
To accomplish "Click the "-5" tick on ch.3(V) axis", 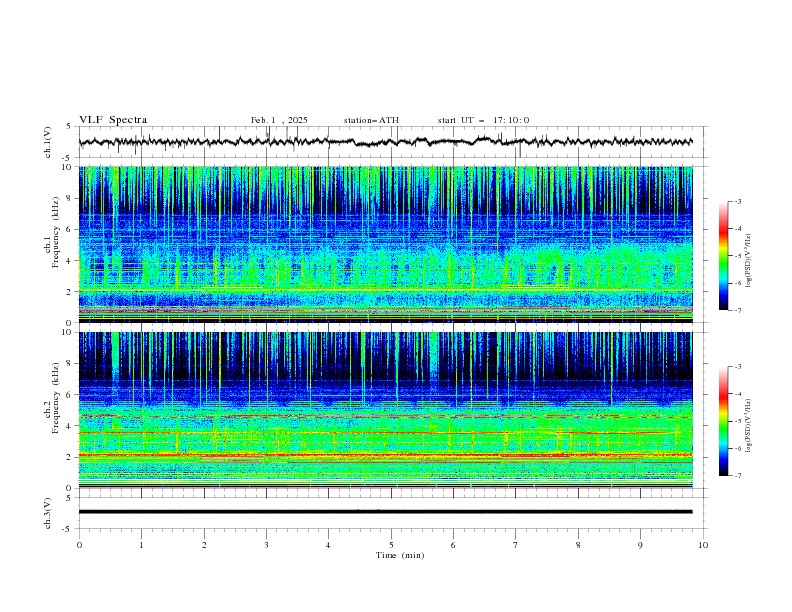I will [68, 529].
